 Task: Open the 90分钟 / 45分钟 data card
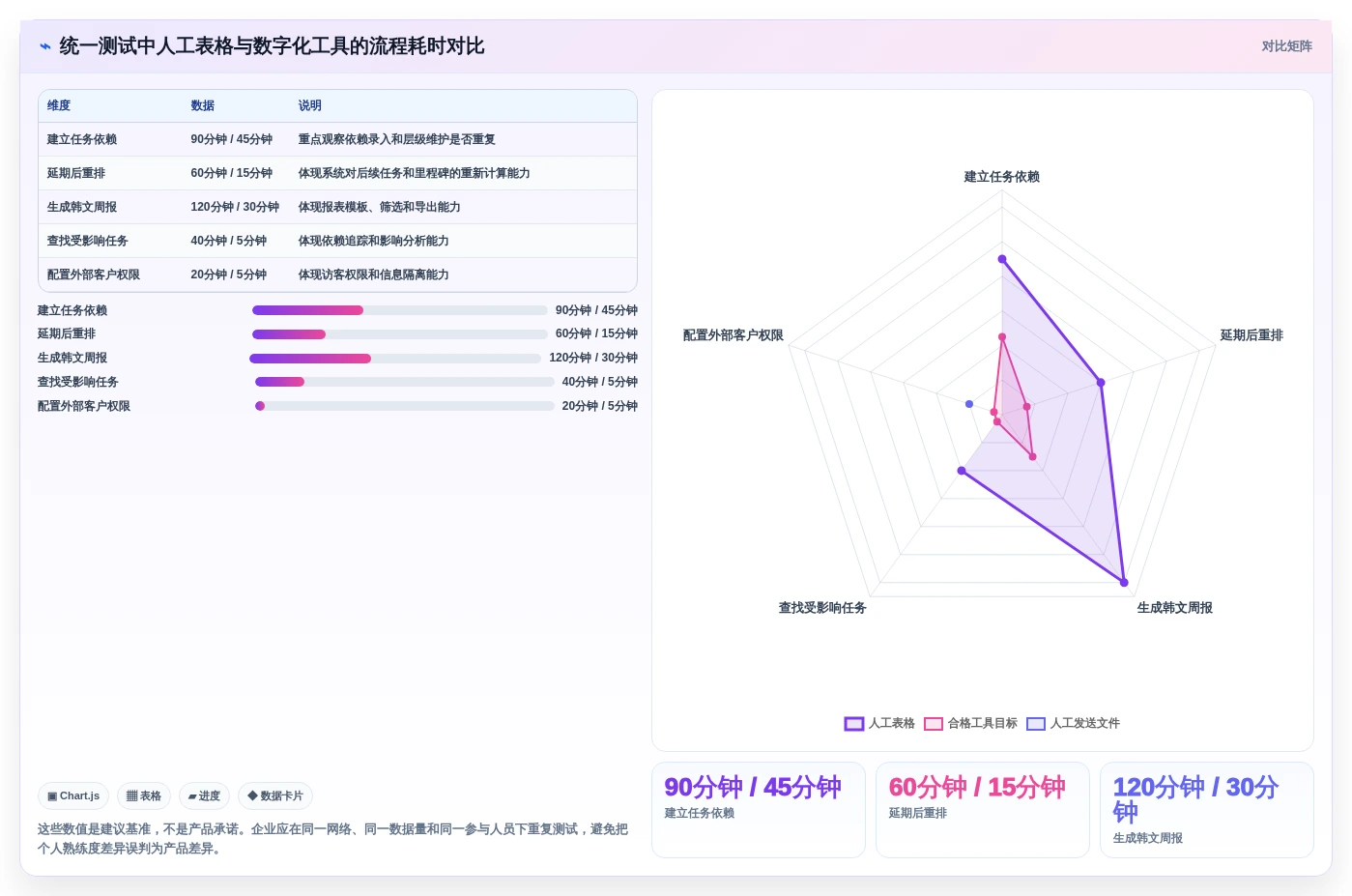pos(759,810)
